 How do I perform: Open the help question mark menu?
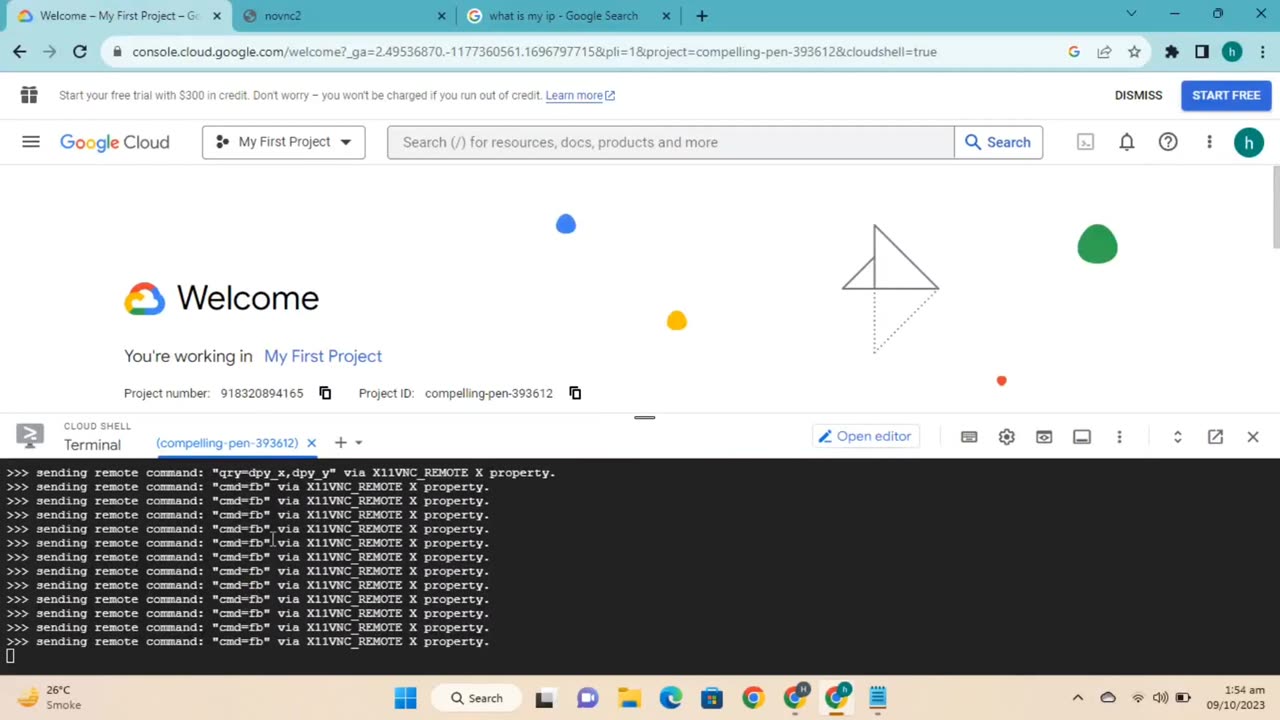tap(1168, 142)
